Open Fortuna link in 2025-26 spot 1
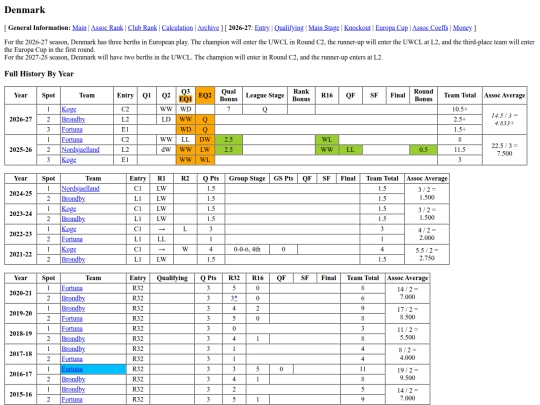540x405 pixels. pyautogui.click(x=72, y=139)
